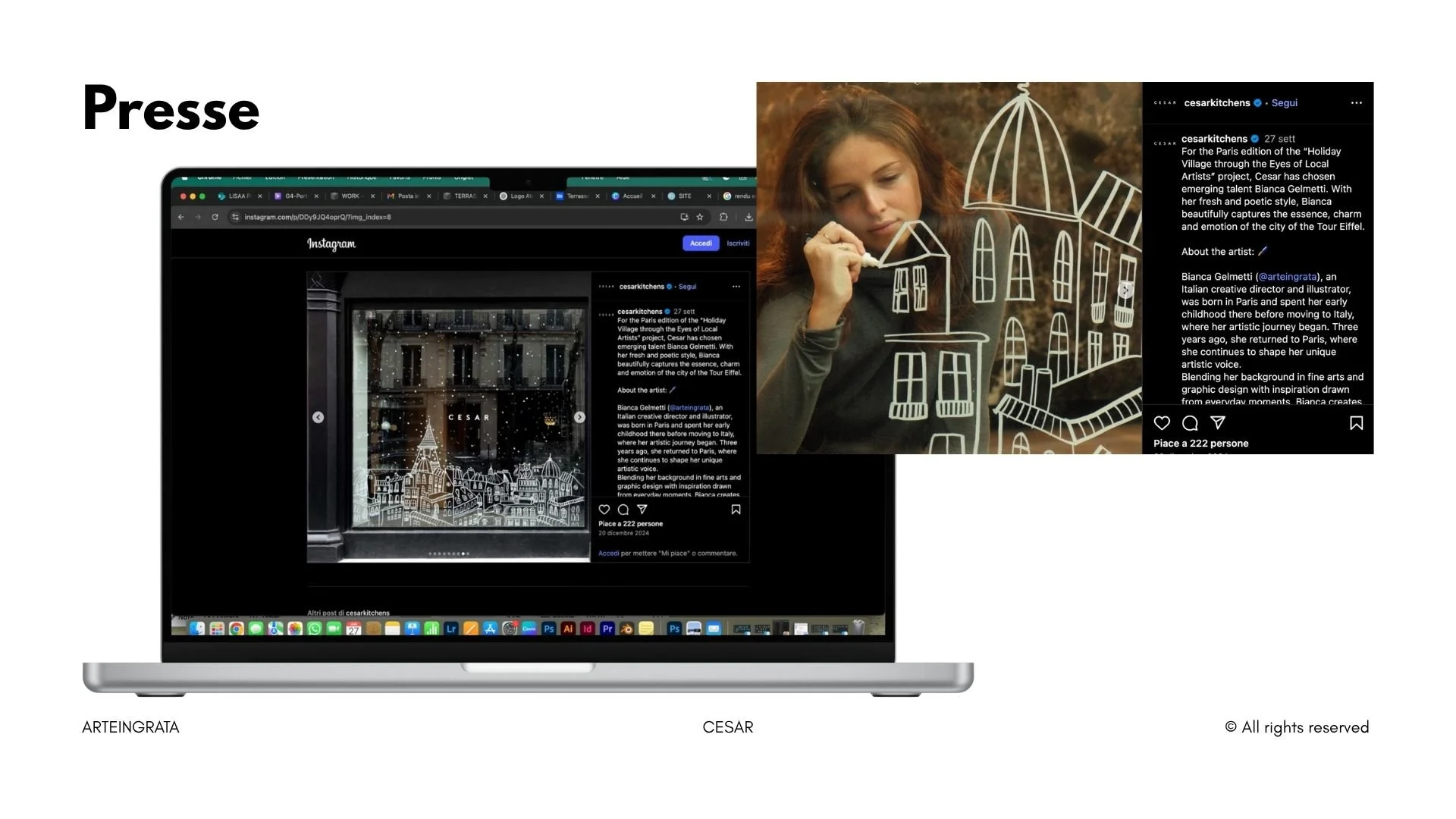Viewport: 1456px width, 819px height.
Task: Open comments in the enlarged Instagram view
Action: pyautogui.click(x=1191, y=423)
